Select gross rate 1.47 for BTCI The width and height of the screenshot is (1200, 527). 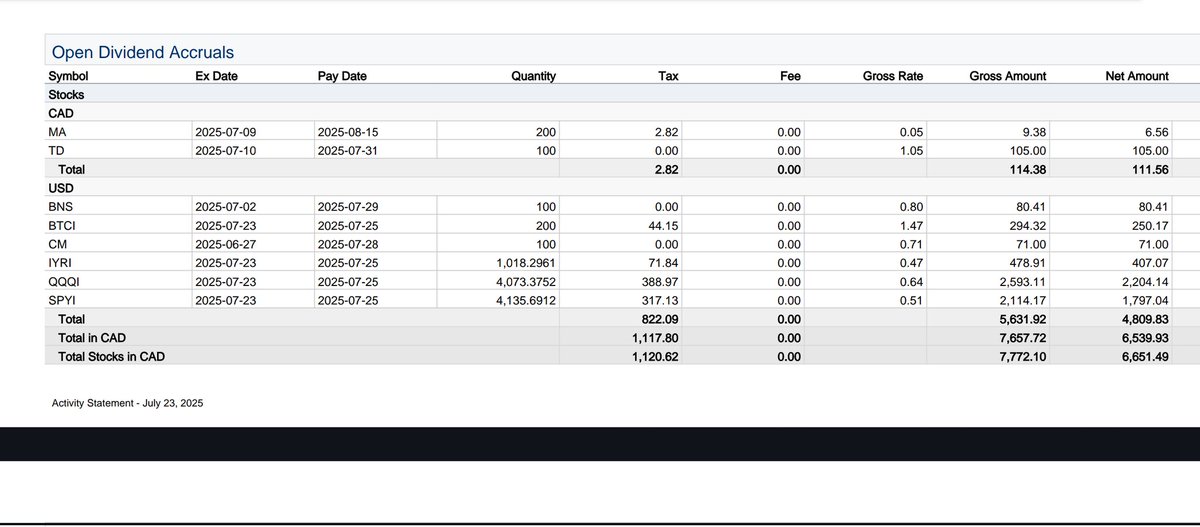pyautogui.click(x=912, y=226)
